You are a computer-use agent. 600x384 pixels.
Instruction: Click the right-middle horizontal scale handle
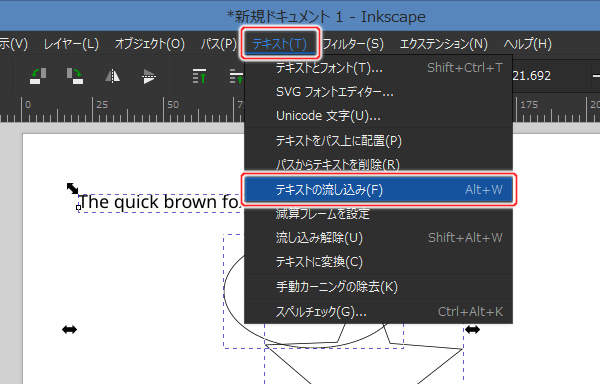(472, 329)
